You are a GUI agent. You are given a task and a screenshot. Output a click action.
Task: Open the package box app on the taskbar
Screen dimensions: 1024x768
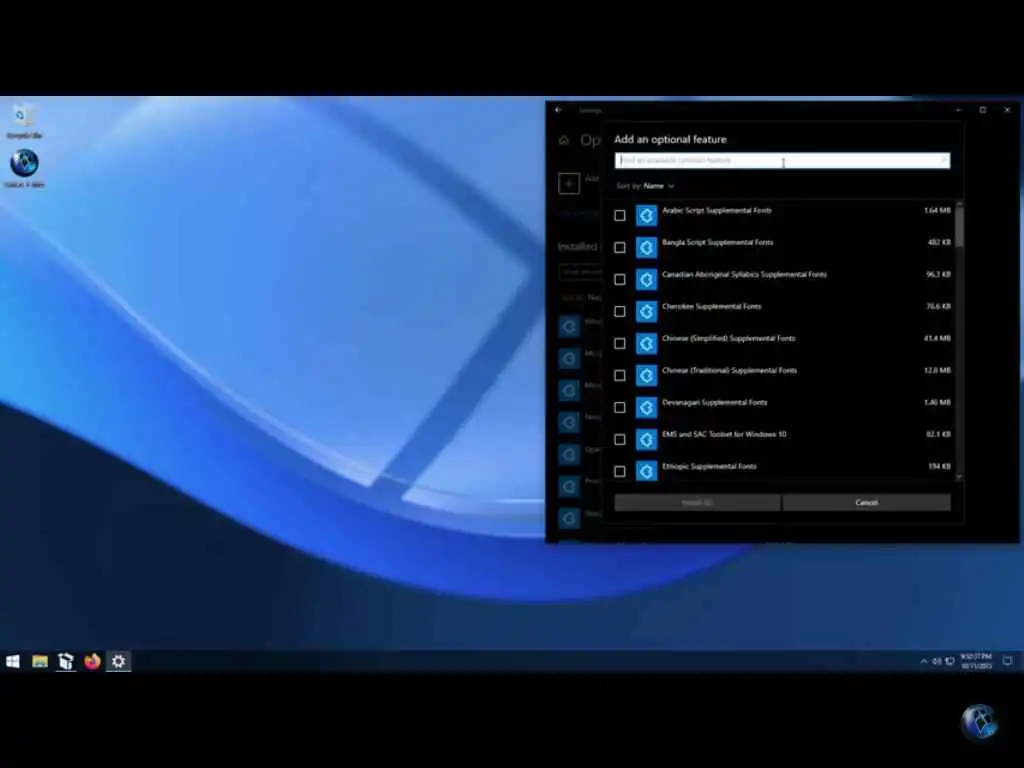pyautogui.click(x=66, y=662)
